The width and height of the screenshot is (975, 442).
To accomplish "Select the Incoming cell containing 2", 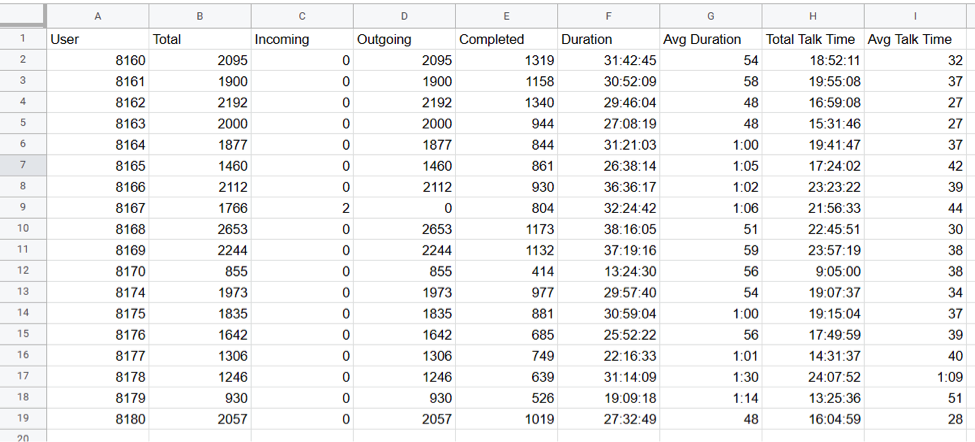I will 302,208.
